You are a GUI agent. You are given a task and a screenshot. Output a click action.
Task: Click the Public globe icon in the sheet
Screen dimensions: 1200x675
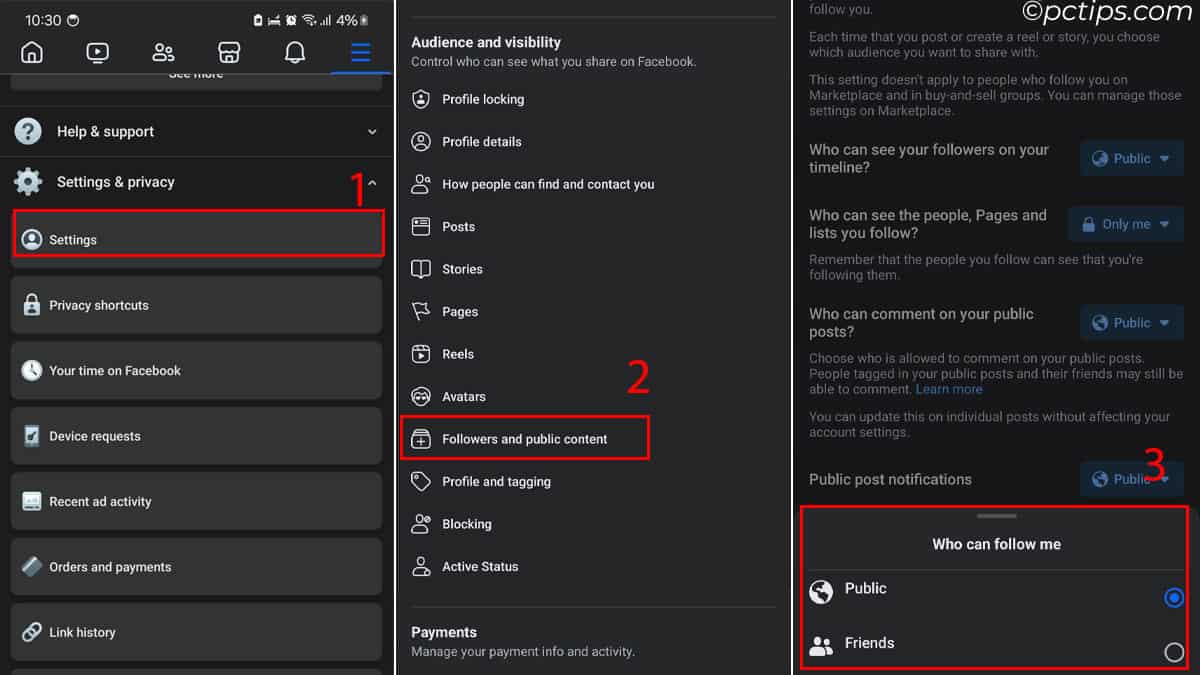[x=821, y=591]
